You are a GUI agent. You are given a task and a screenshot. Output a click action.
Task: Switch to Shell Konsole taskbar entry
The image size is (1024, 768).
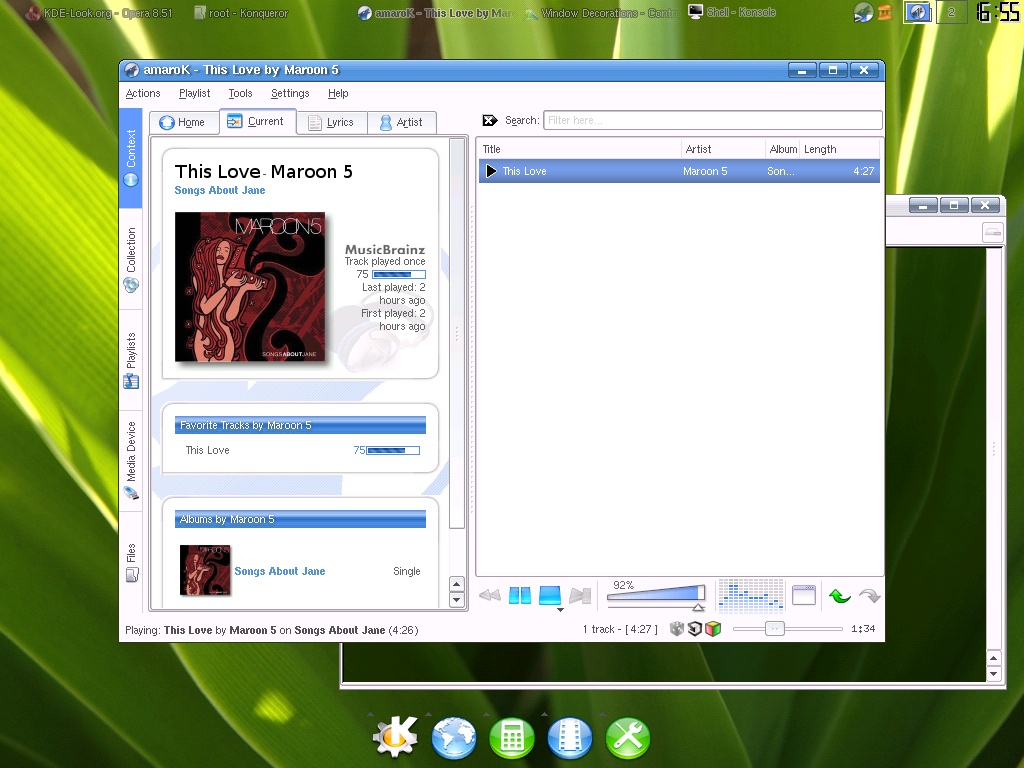click(x=733, y=12)
